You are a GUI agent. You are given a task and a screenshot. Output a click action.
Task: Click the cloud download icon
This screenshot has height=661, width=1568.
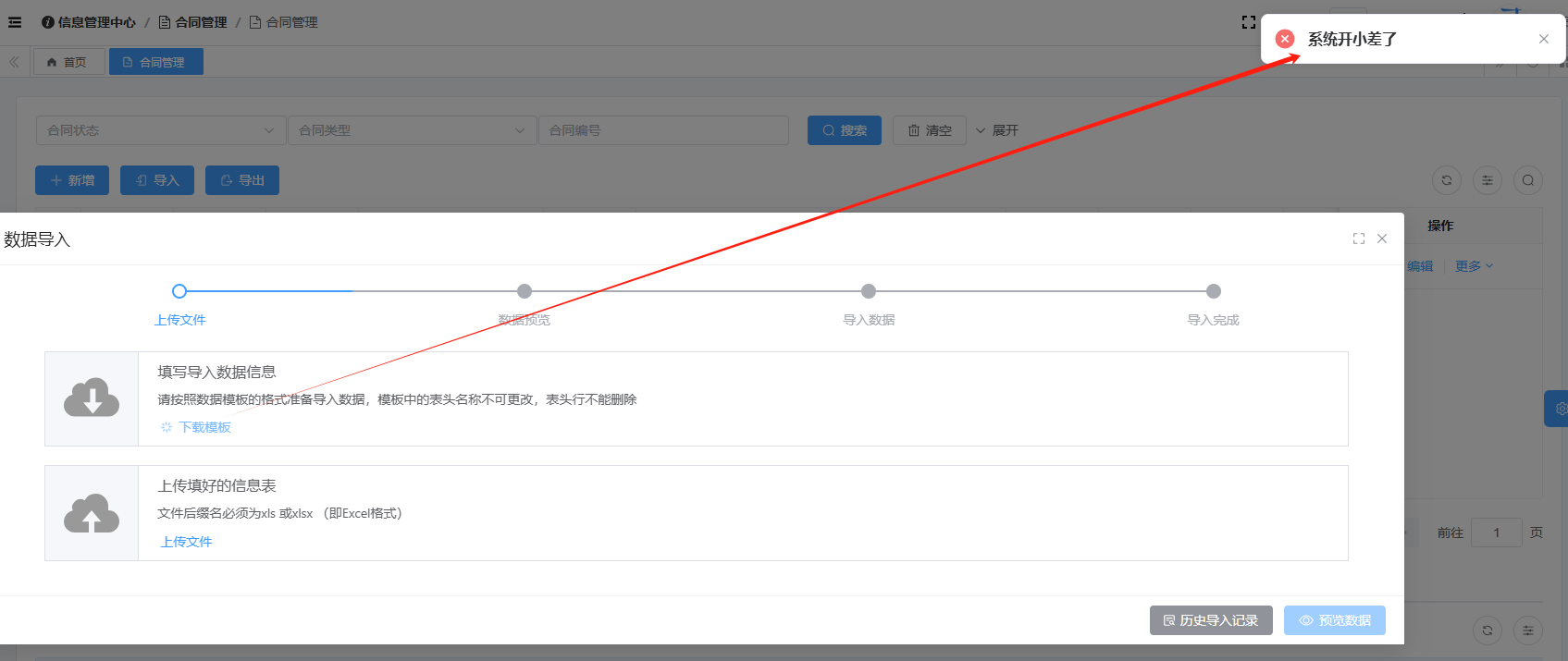(92, 398)
